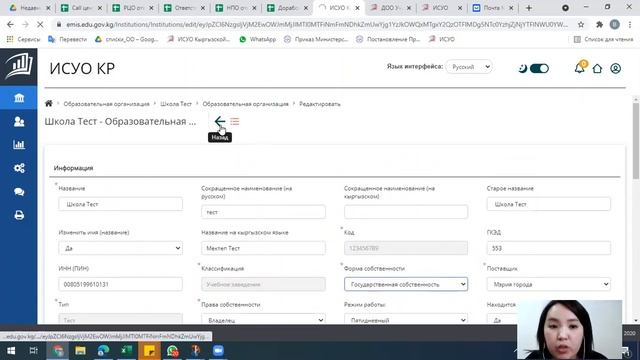640x360 pixels.
Task: Open the Приказ Министерс... bookmark
Action: pyautogui.click(x=317, y=39)
